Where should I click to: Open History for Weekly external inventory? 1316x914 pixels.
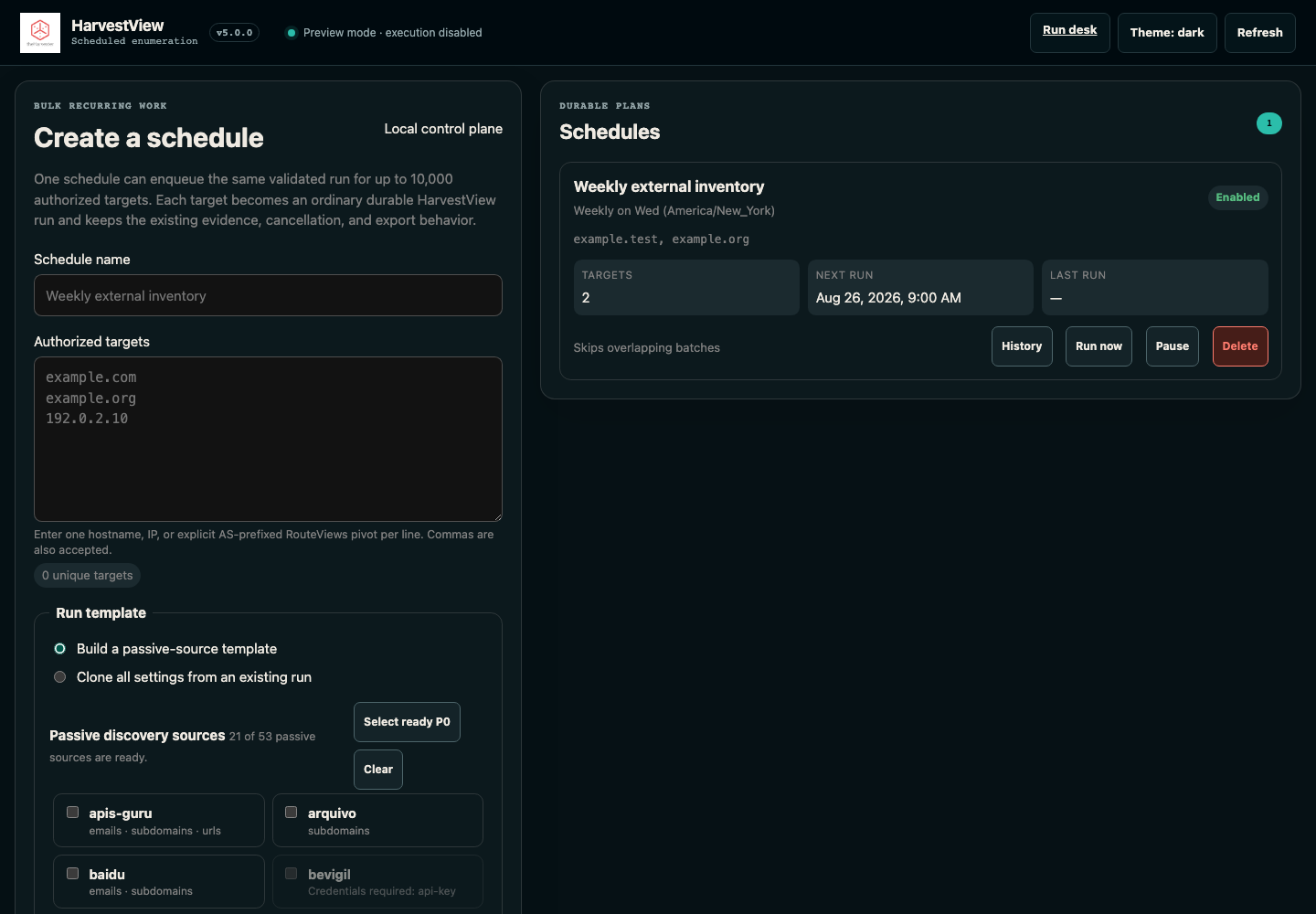[x=1022, y=346]
